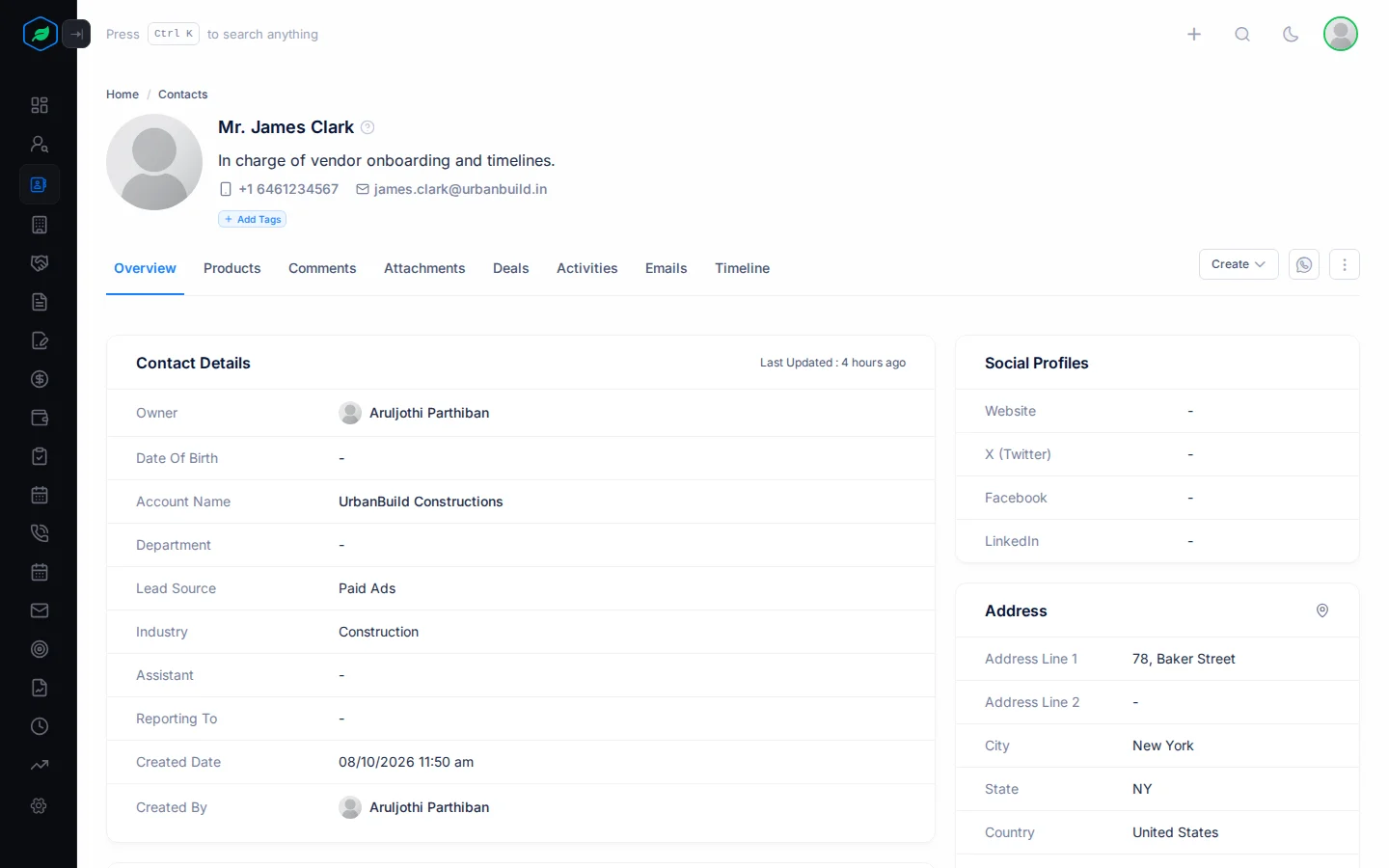The height and width of the screenshot is (868, 1389).
Task: Click Address Line 1 value 78, Baker Street
Action: tap(1184, 659)
